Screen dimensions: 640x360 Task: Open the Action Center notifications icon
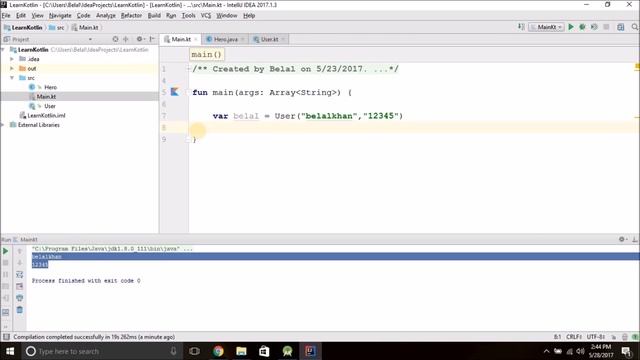[x=626, y=351]
